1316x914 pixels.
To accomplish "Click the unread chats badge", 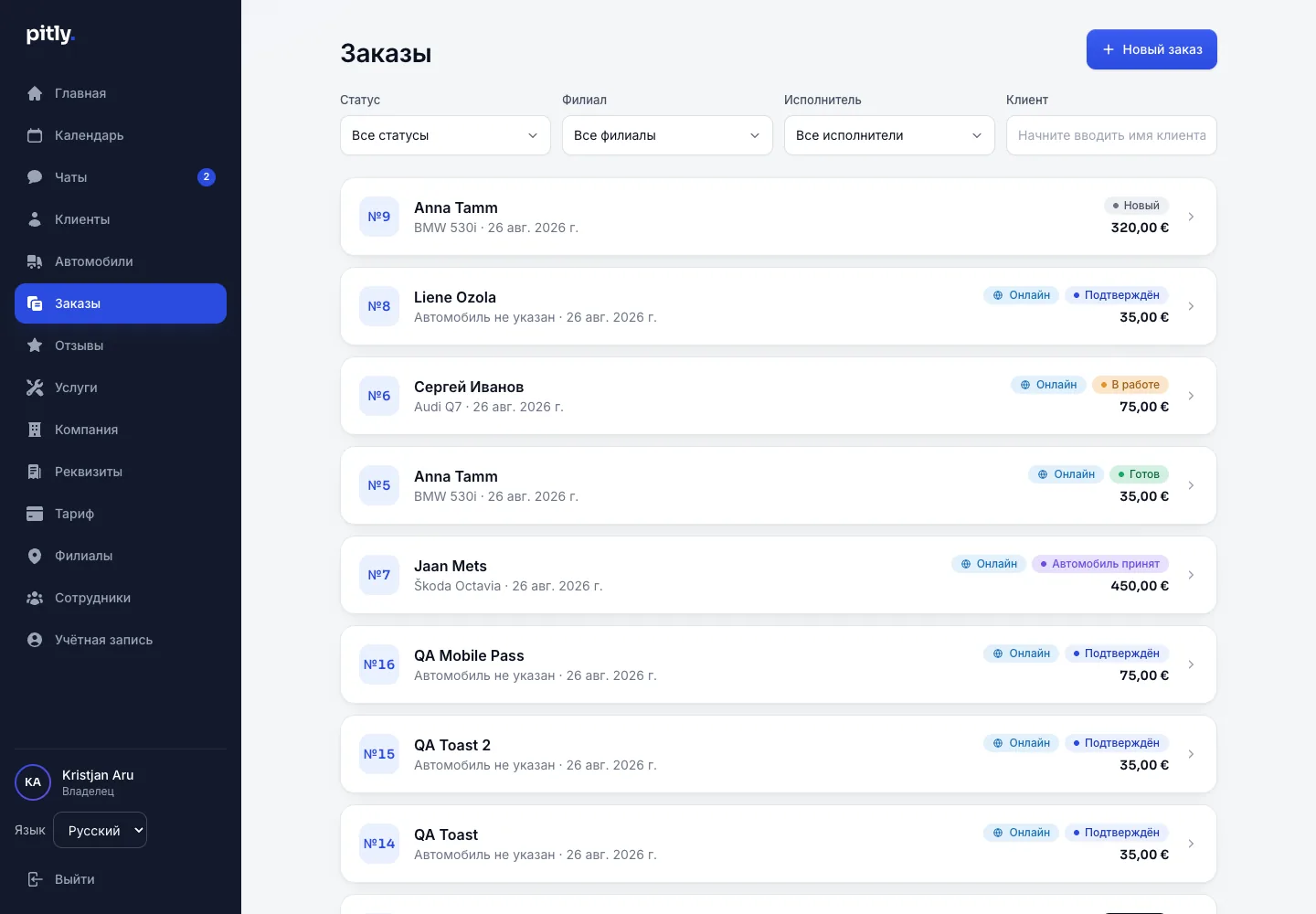I will [207, 177].
